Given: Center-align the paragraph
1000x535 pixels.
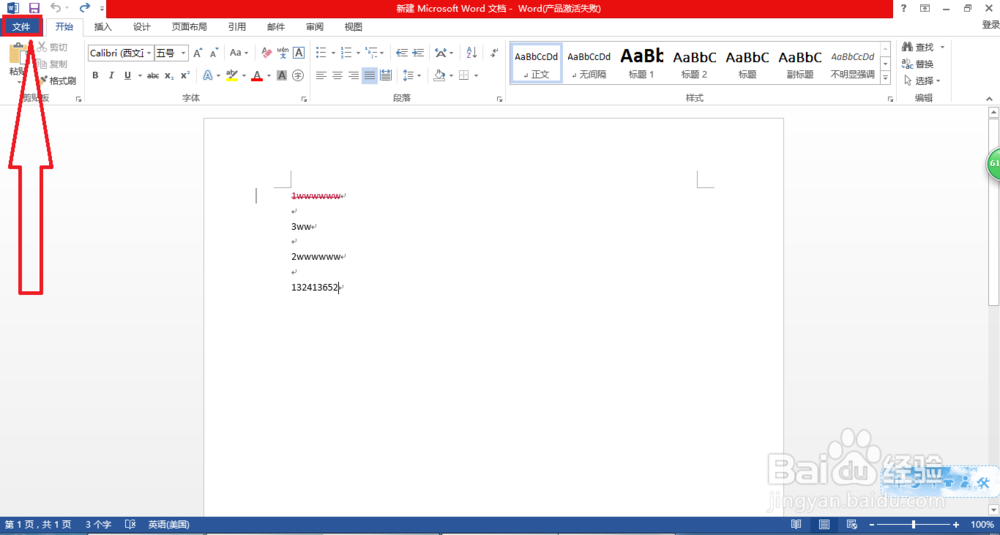Looking at the screenshot, I should point(337,75).
